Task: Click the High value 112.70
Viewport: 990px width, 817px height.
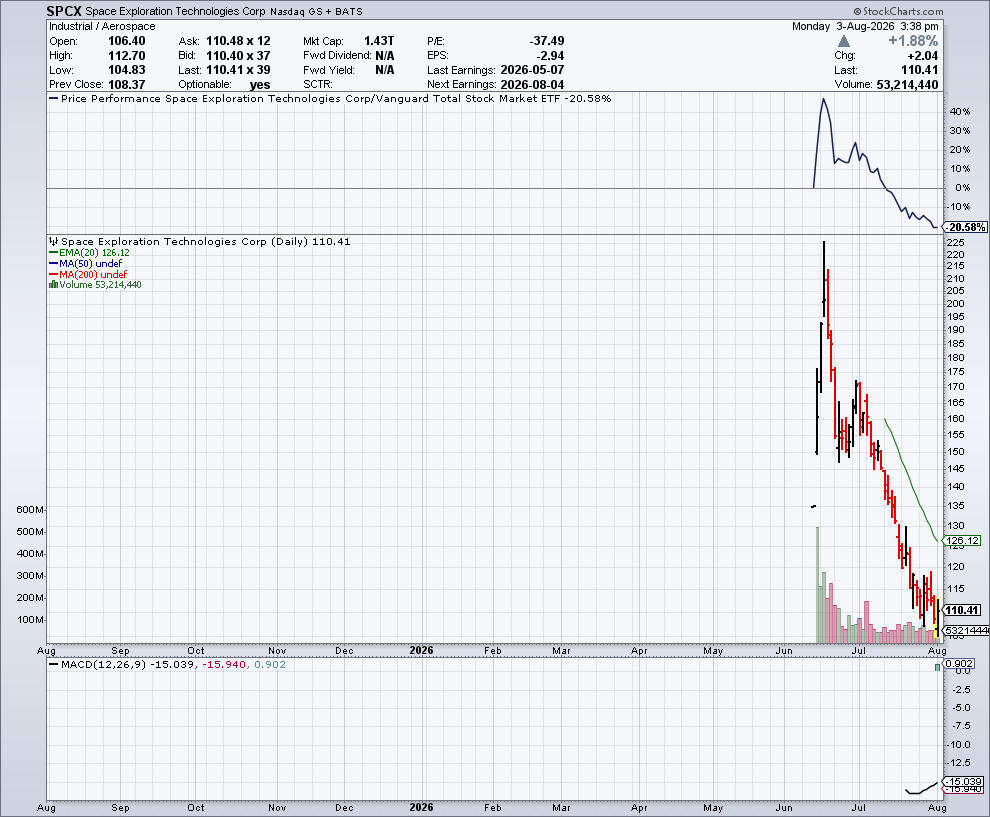Action: (126, 56)
